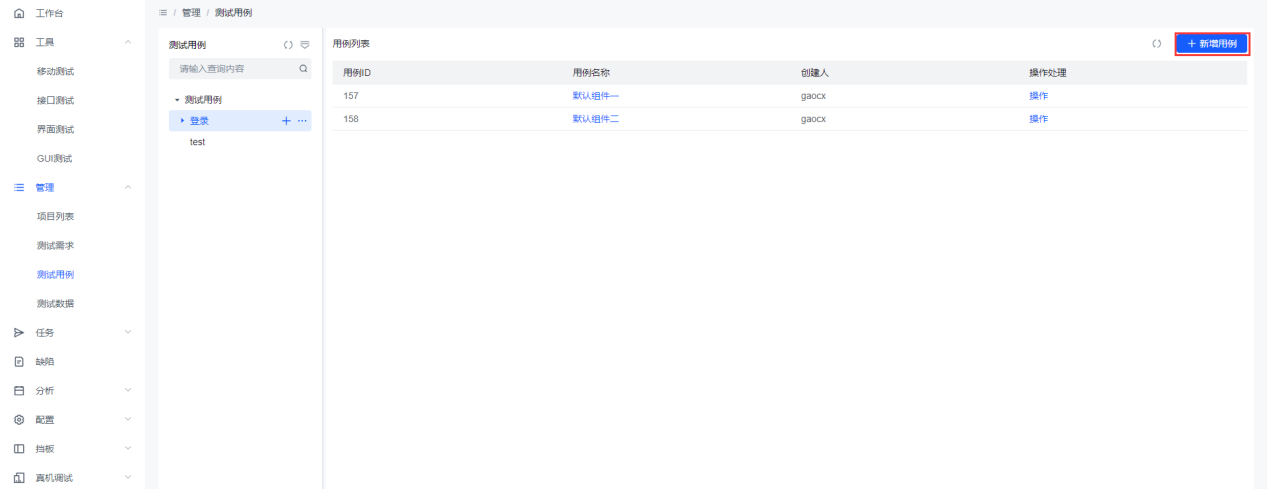The height and width of the screenshot is (489, 1267).
Task: Collapse the 测试用例 root tree node
Action: [177, 100]
